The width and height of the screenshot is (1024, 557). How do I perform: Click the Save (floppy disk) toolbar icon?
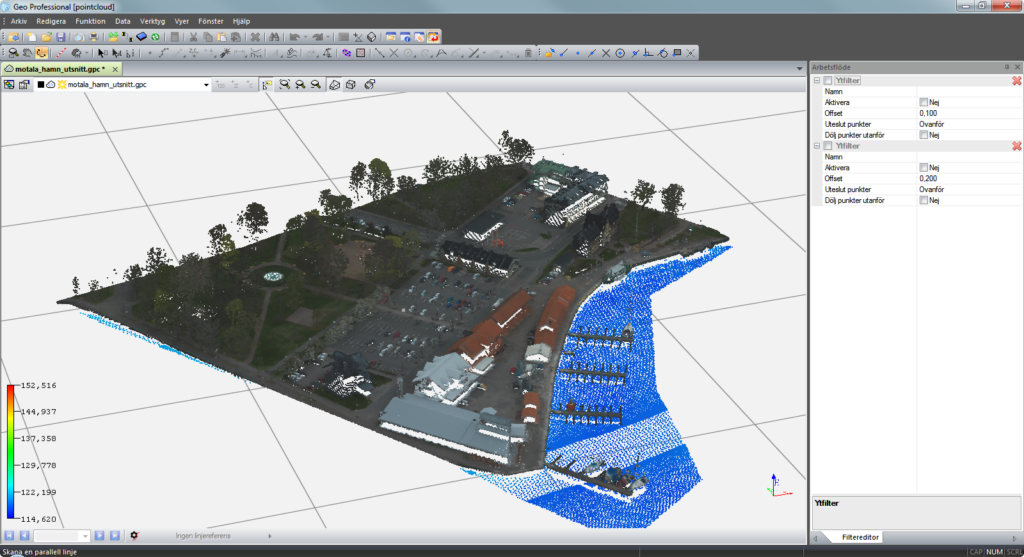pos(60,37)
